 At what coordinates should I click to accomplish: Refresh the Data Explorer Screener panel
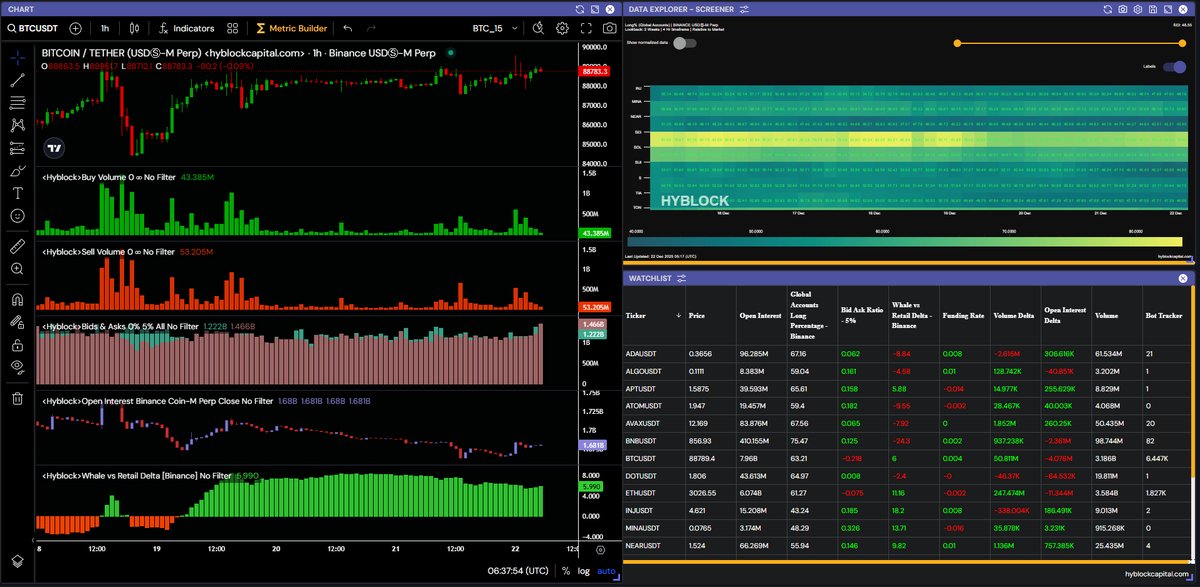pyautogui.click(x=1109, y=8)
